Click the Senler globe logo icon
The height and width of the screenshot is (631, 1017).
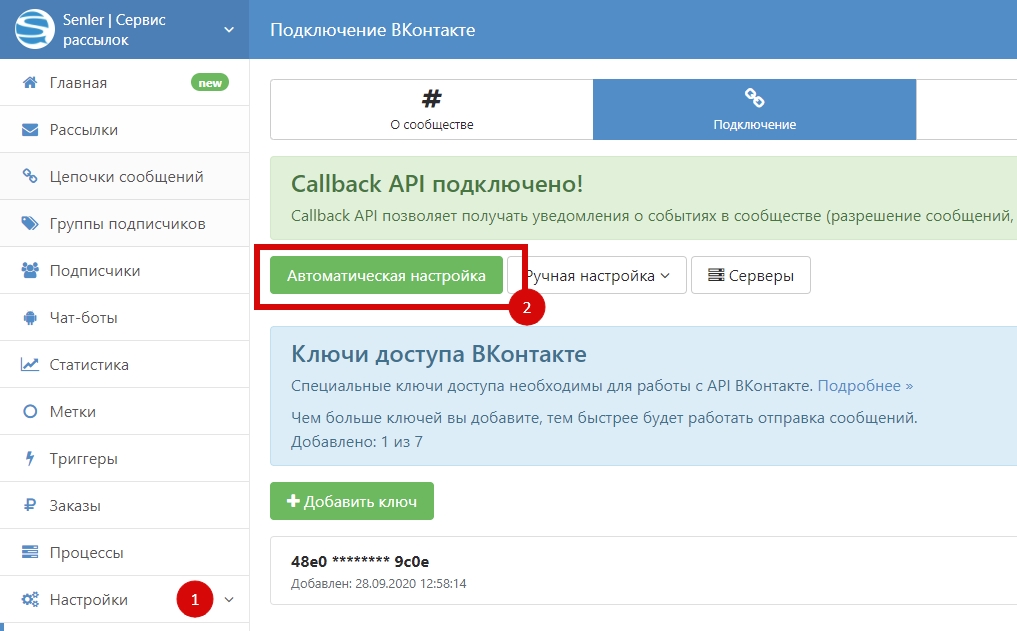coord(33,29)
